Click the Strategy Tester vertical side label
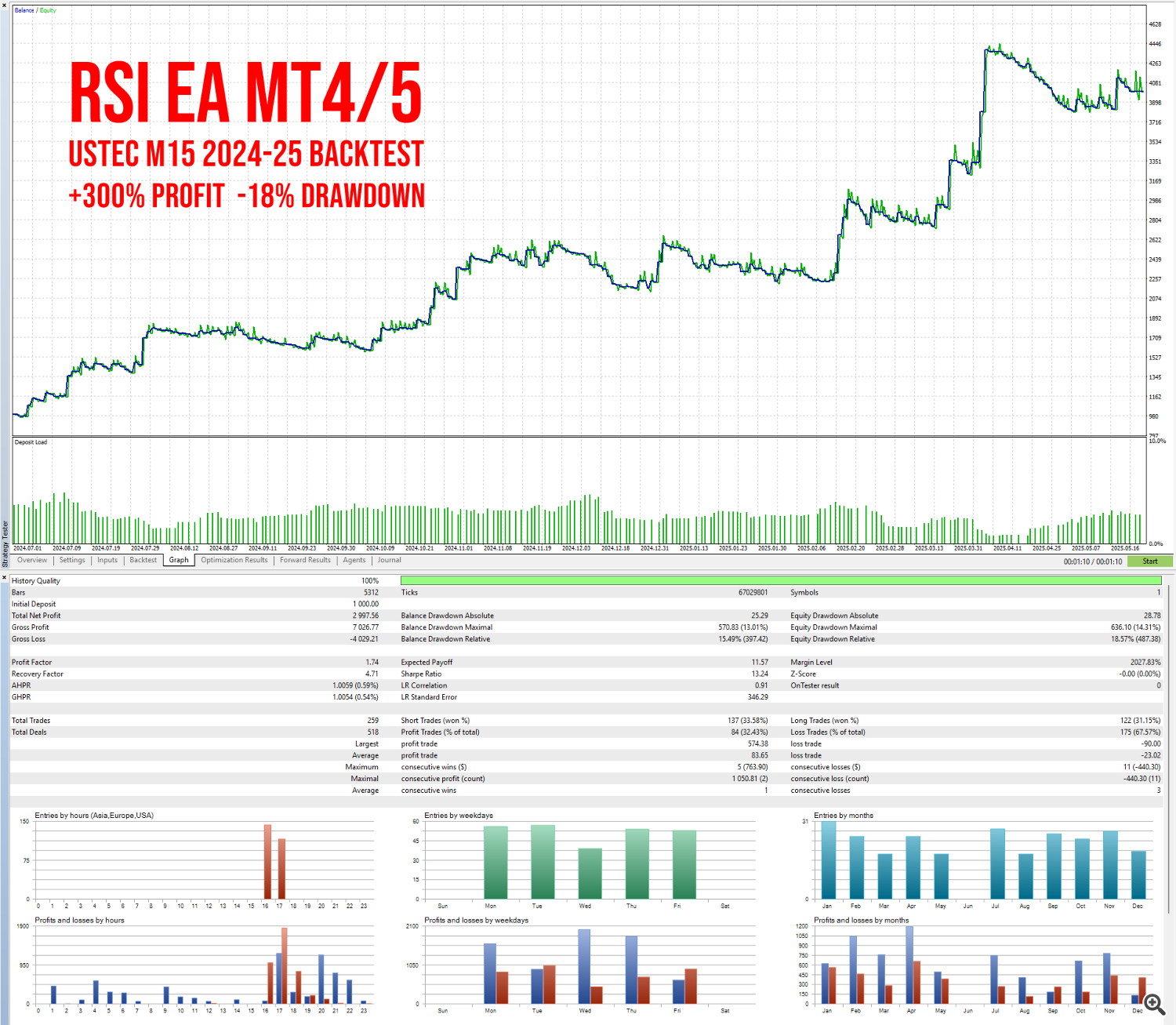This screenshot has height=1025, width=1176. [x=5, y=544]
